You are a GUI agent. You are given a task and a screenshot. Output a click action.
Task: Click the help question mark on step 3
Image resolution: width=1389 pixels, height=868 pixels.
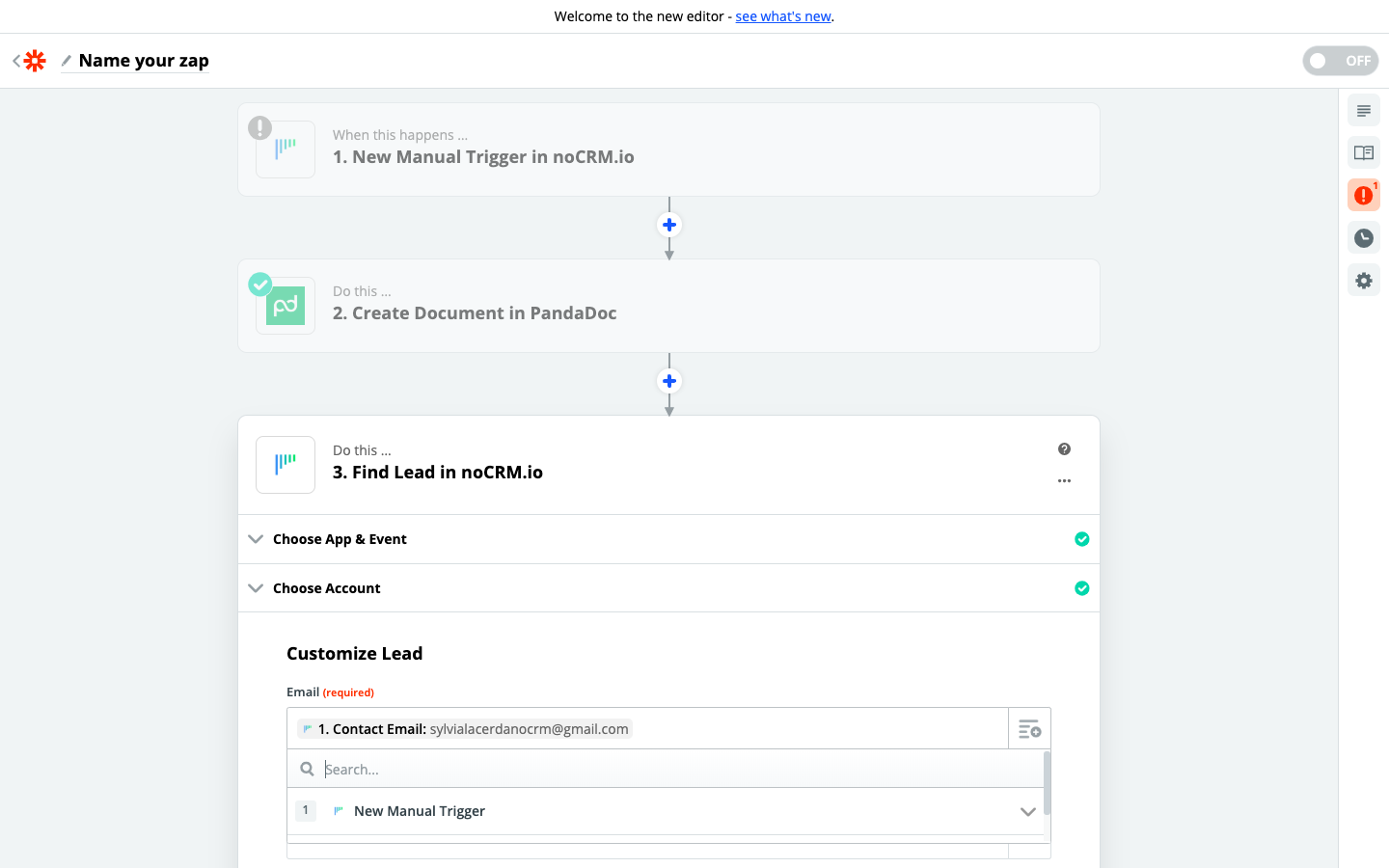1064,449
